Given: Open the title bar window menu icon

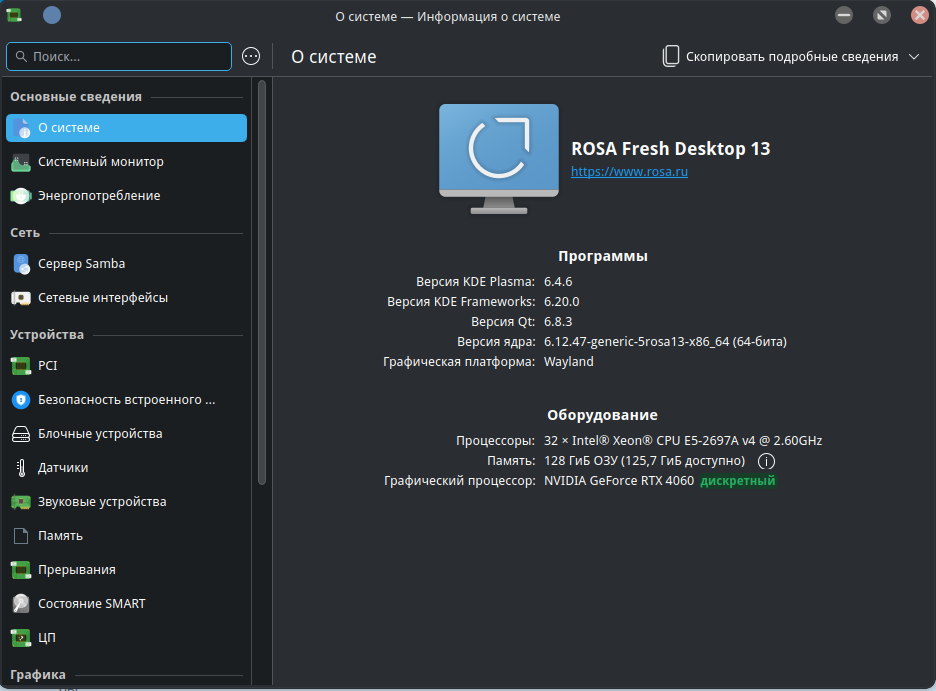Looking at the screenshot, I should click(14, 15).
